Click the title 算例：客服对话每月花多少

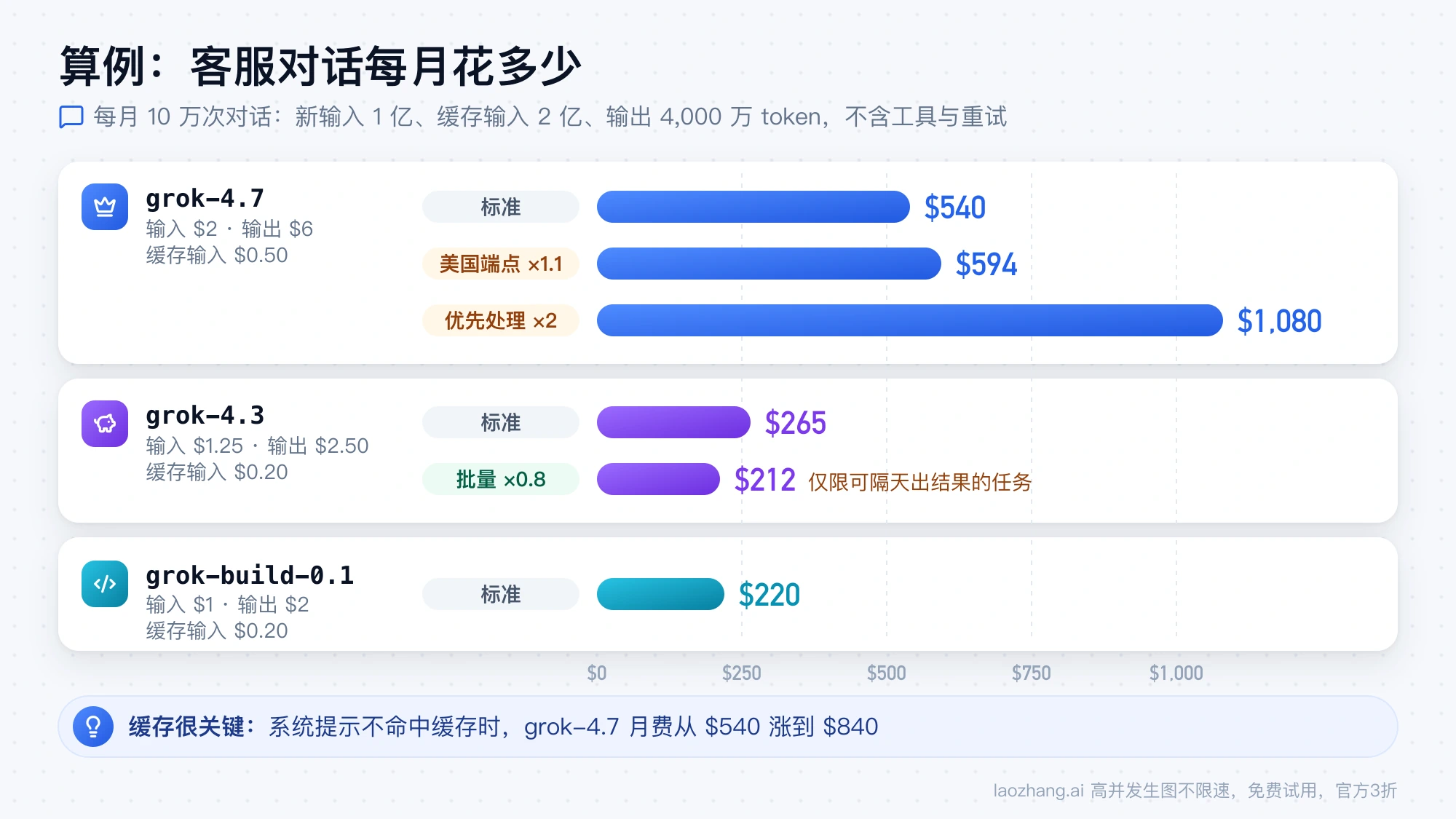point(321,66)
